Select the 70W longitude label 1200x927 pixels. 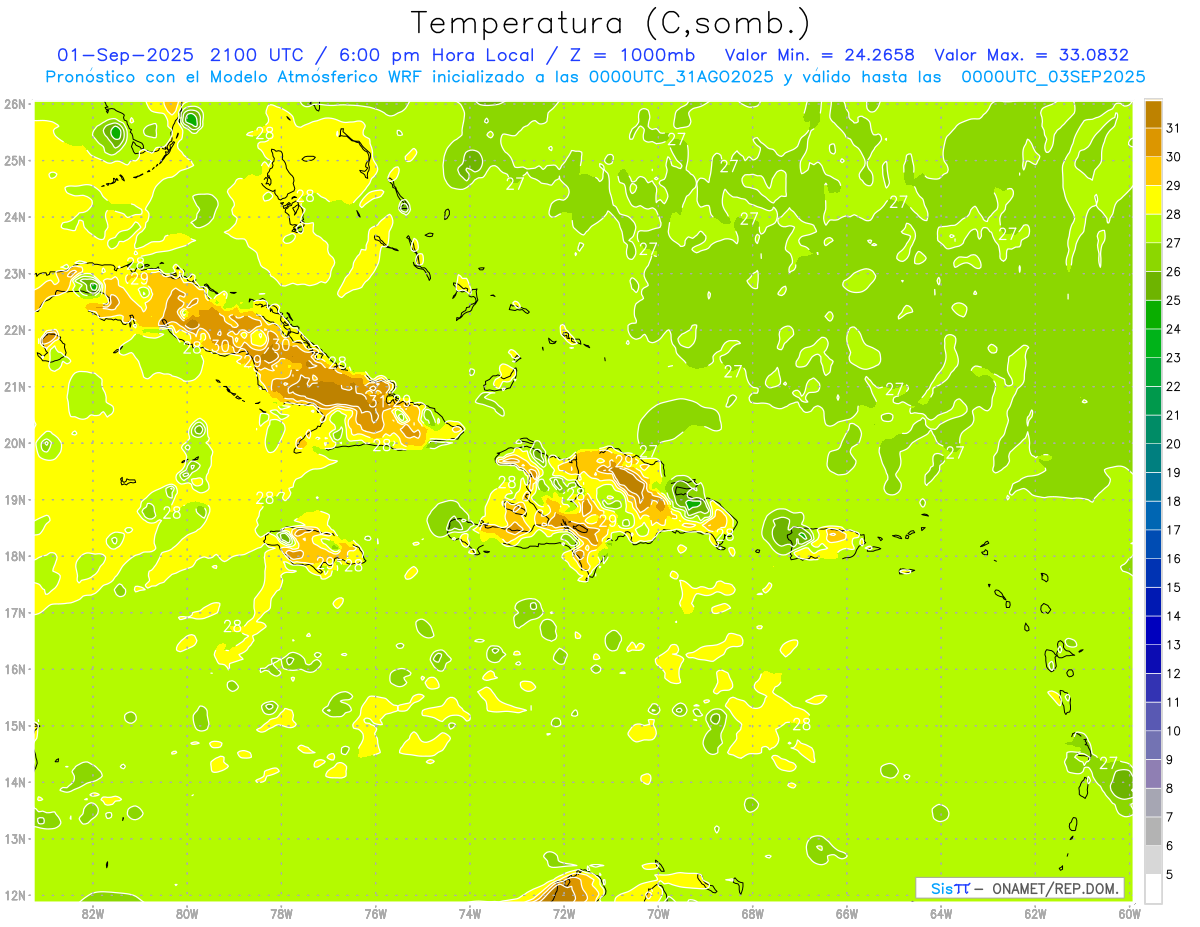[x=658, y=913]
